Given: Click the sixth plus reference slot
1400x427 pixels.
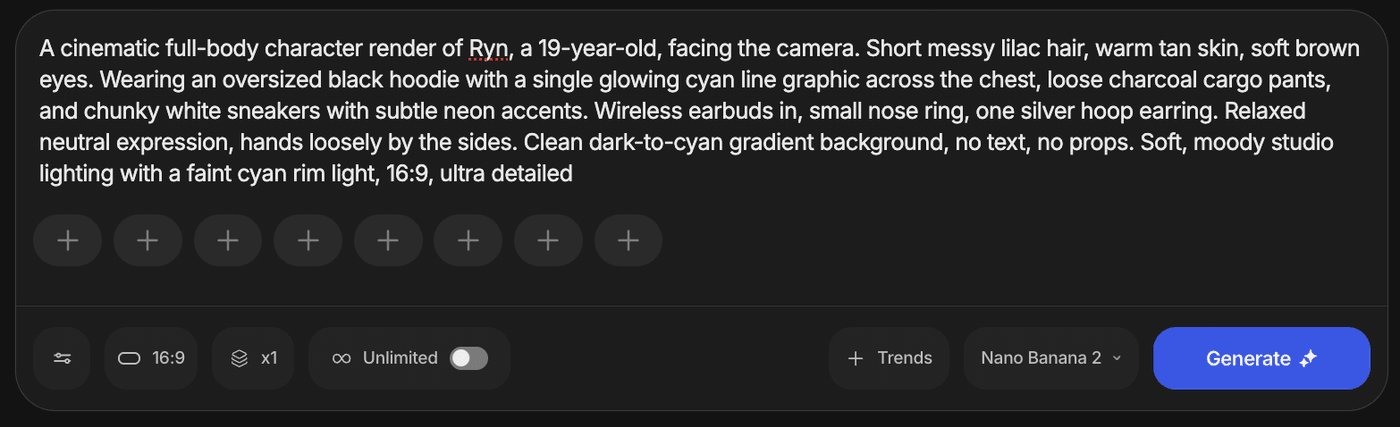Looking at the screenshot, I should [468, 240].
